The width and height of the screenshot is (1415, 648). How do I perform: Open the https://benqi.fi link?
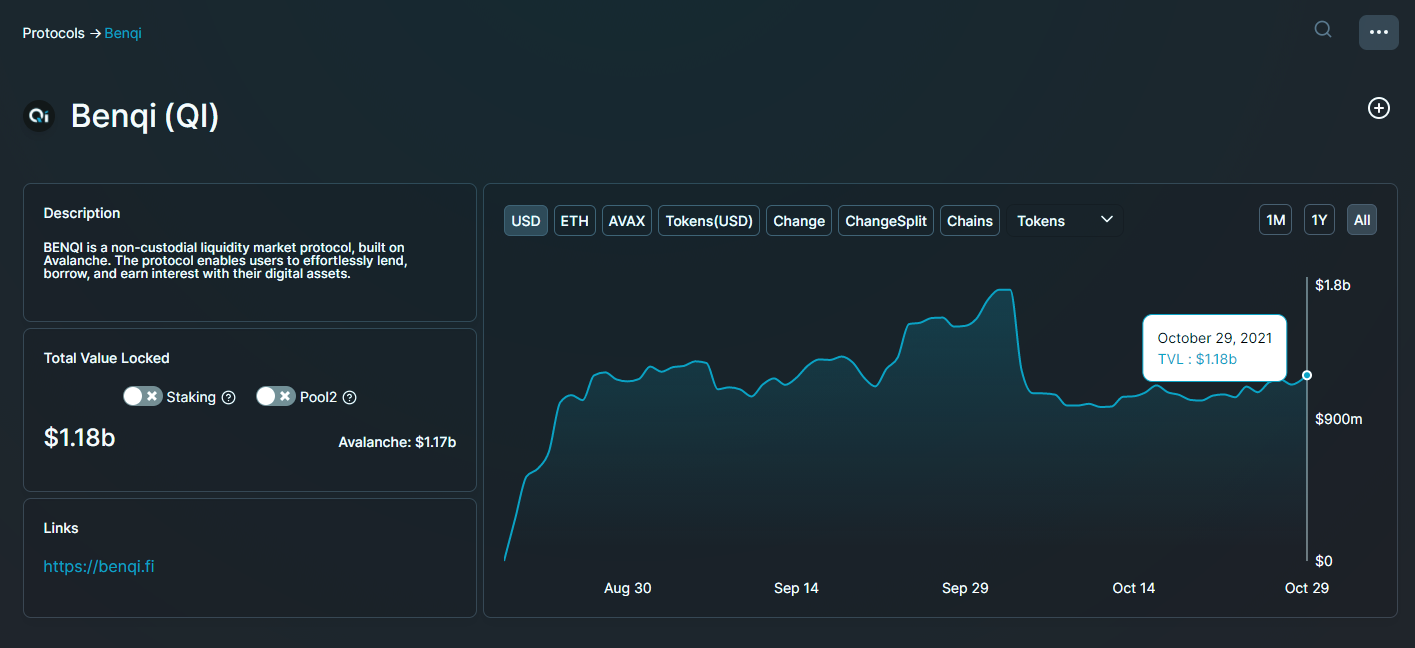click(x=99, y=567)
